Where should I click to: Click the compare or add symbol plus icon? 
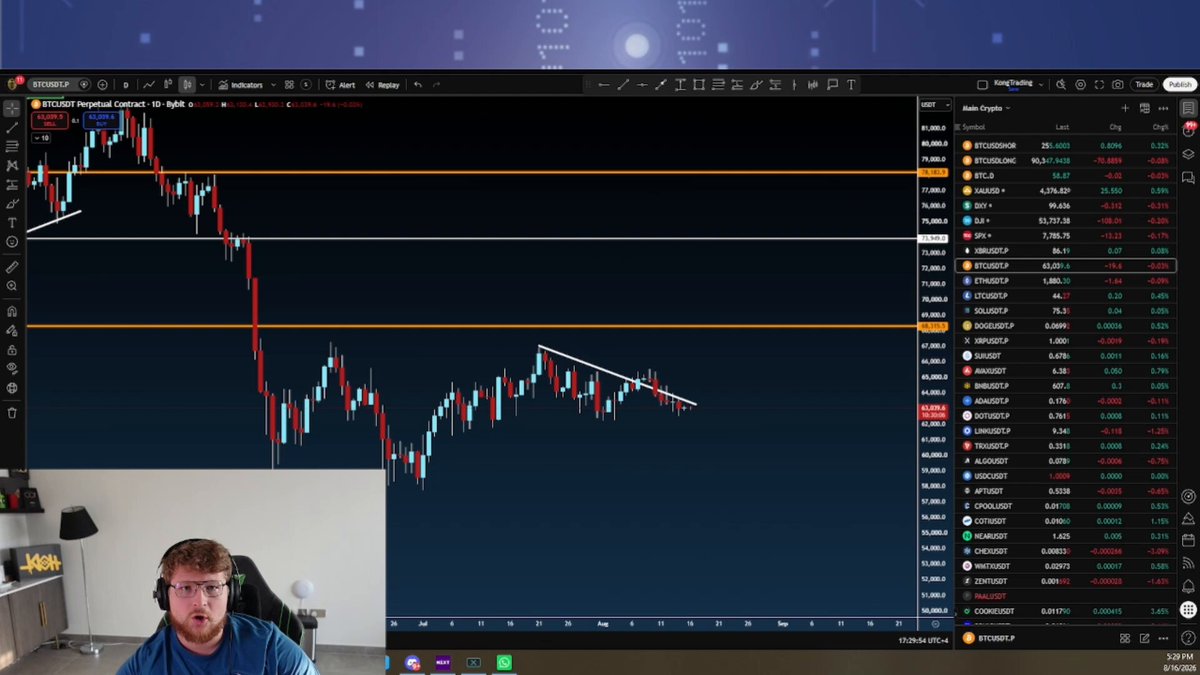(x=102, y=85)
